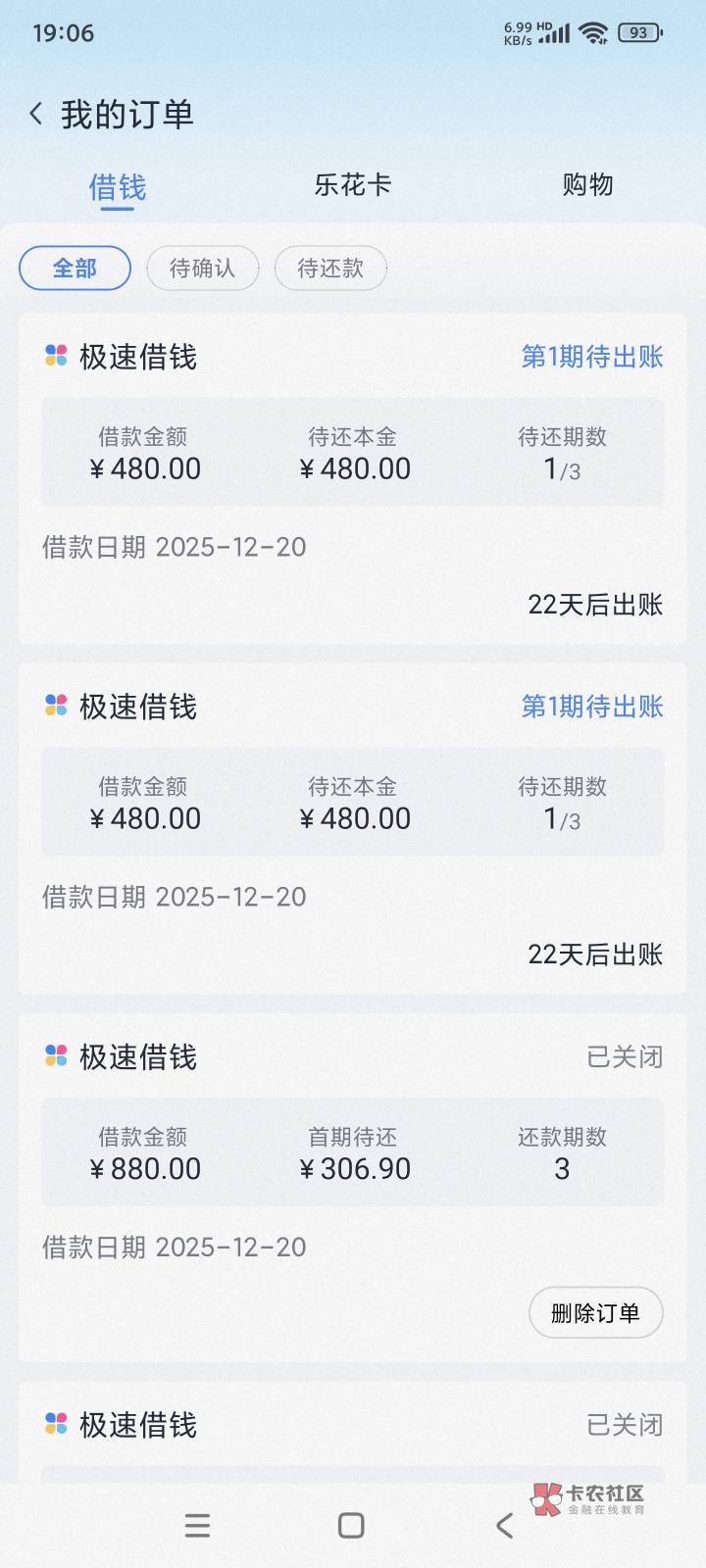The image size is (706, 1568).
Task: Open the closed ¥880.00 loan order card
Action: click(x=352, y=1151)
